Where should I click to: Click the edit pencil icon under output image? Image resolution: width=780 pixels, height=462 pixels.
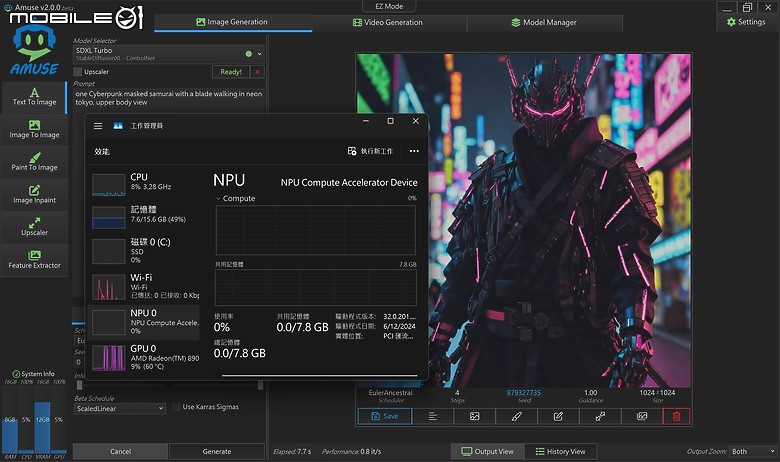click(558, 416)
